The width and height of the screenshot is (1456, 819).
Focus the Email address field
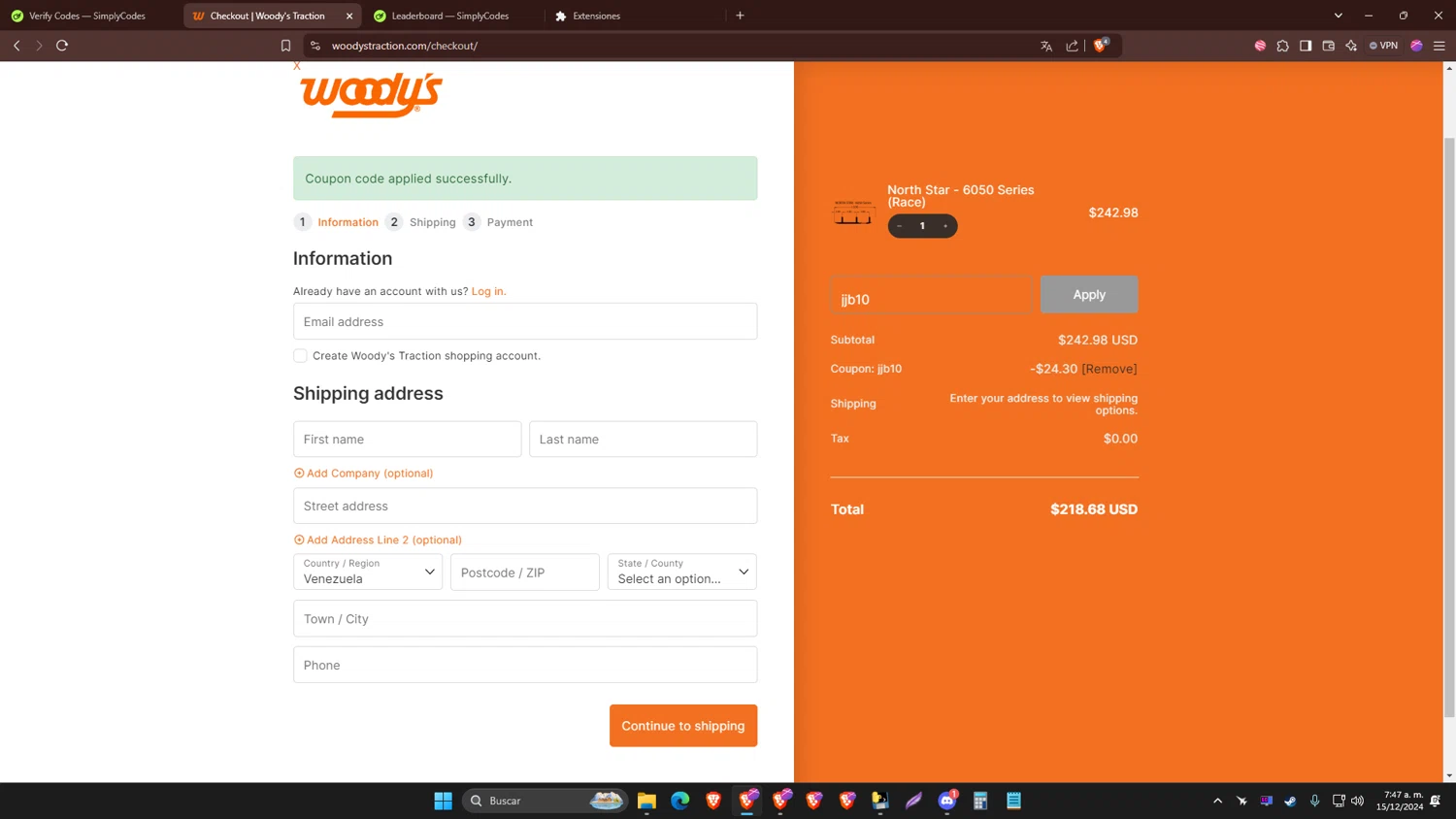(x=525, y=321)
